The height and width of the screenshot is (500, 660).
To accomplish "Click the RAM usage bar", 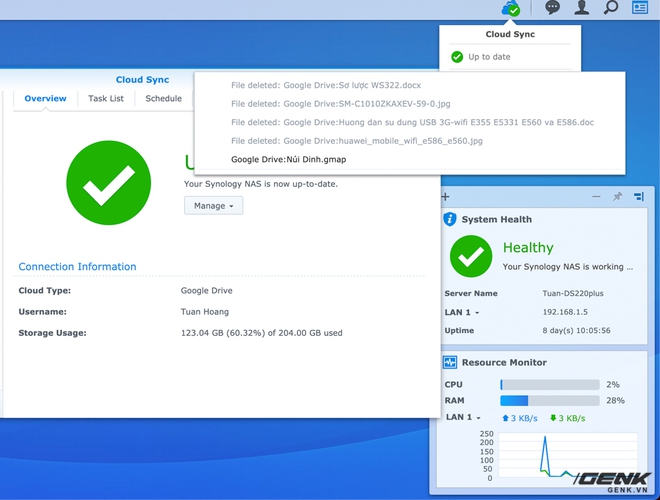I will 550,401.
